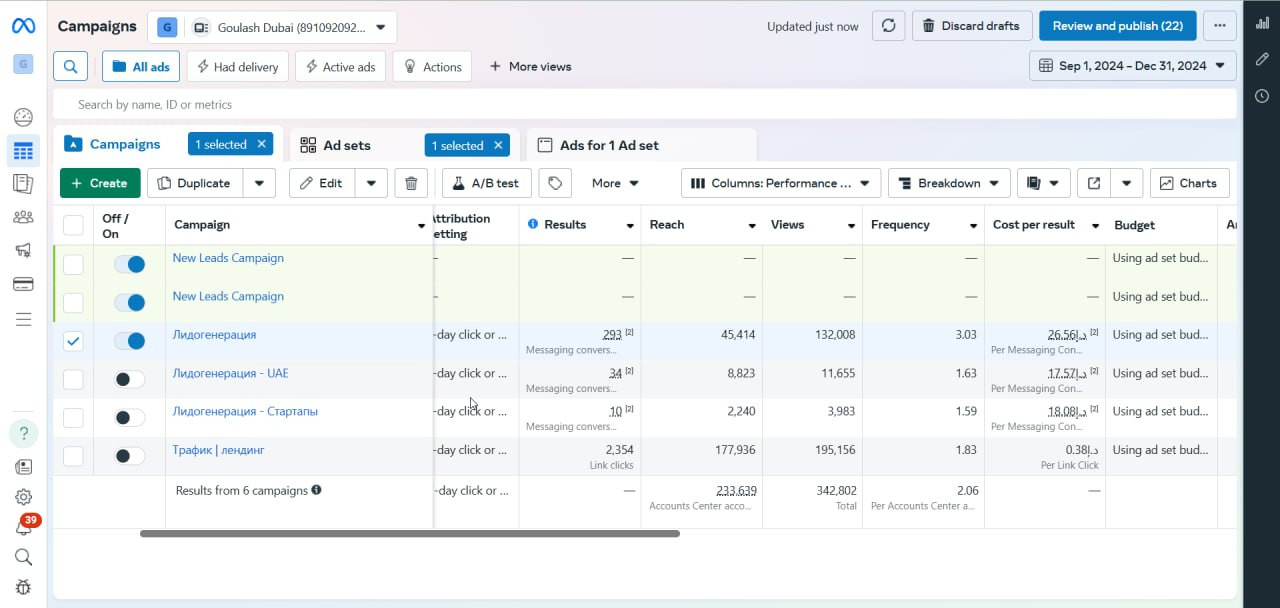The image size is (1280, 608).
Task: Open the Billing card icon in sidebar
Action: (x=23, y=284)
